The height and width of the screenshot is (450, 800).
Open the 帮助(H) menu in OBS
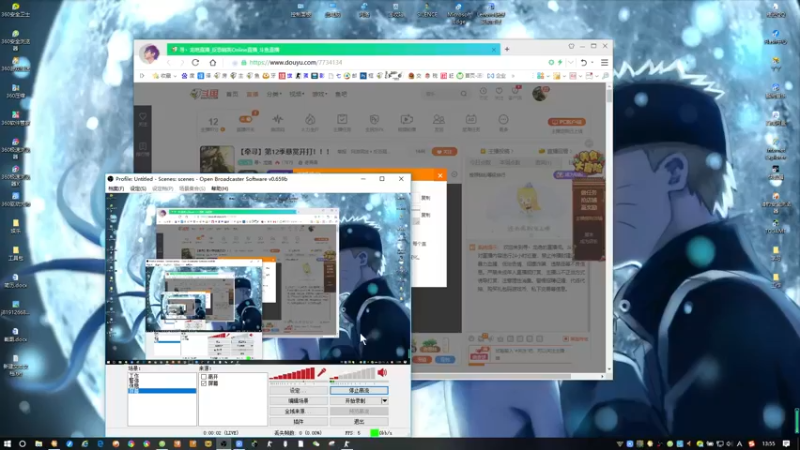pos(220,189)
